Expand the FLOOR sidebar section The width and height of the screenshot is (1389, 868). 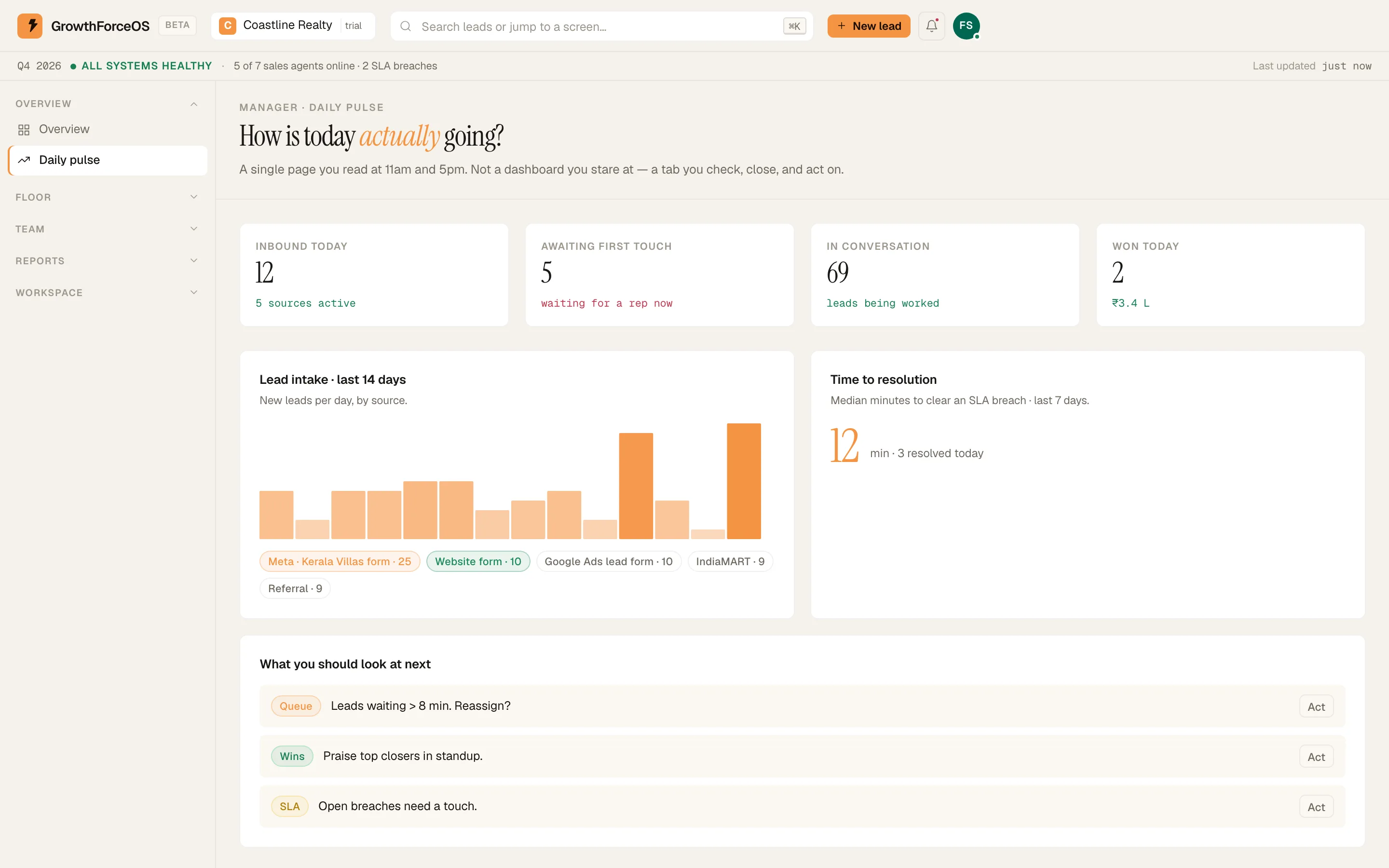(108, 198)
